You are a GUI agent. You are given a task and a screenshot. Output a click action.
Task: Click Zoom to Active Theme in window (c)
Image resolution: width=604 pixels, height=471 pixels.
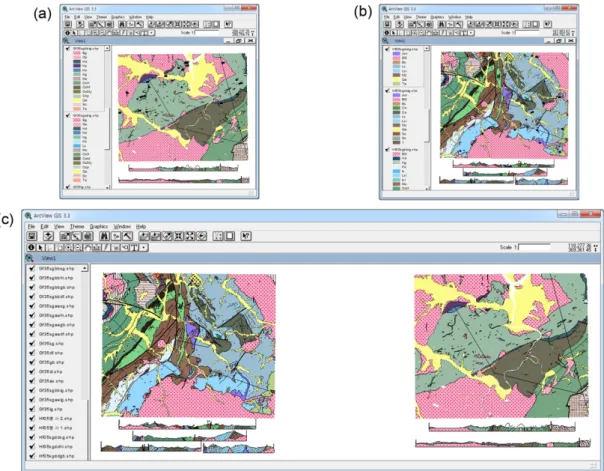pos(156,236)
